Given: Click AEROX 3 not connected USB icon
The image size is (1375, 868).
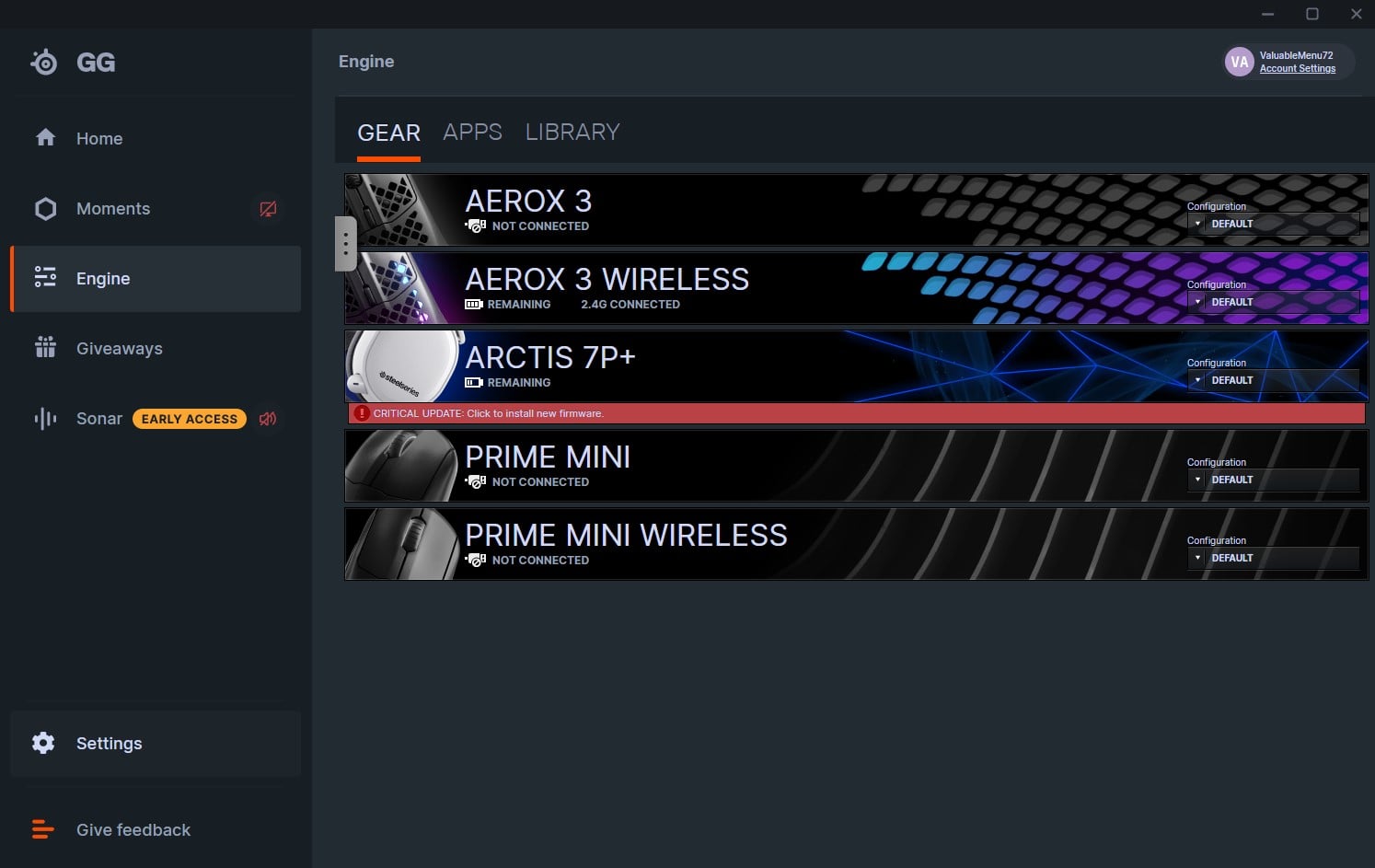Looking at the screenshot, I should (x=475, y=226).
